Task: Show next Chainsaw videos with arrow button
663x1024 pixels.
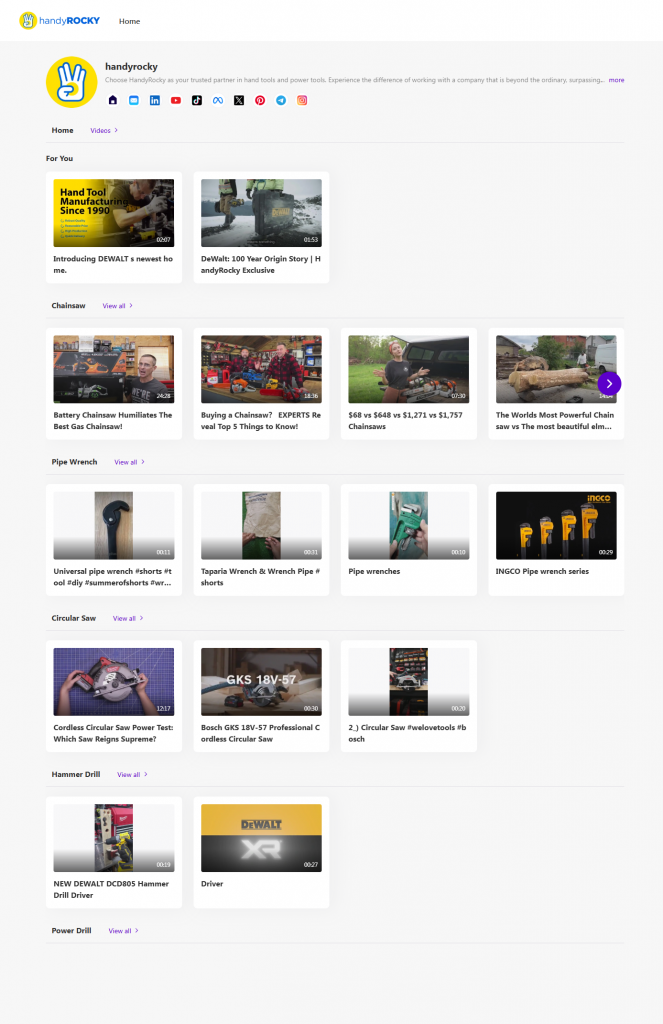Action: coord(609,384)
